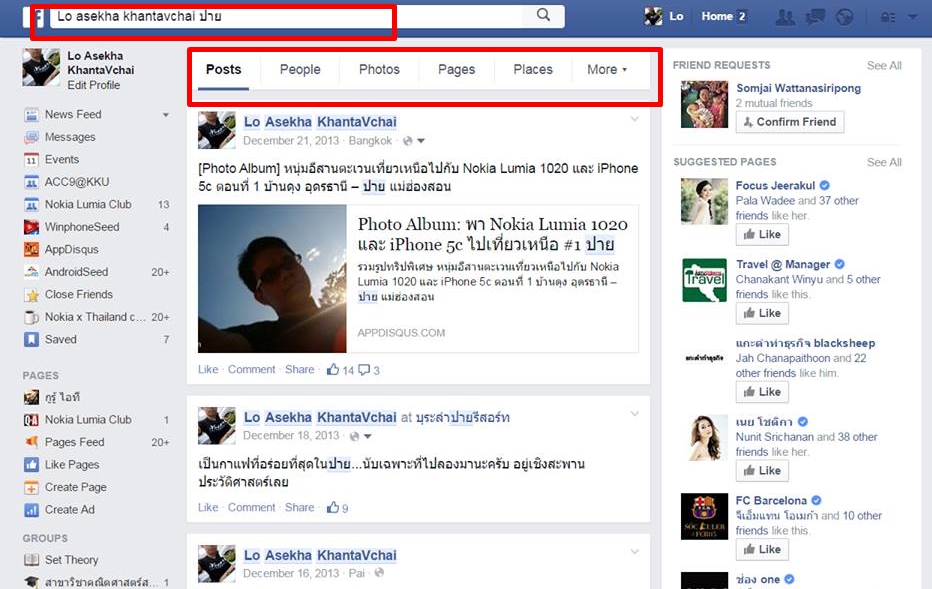Image resolution: width=932 pixels, height=589 pixels.
Task: Open the photo album link thumbnail
Action: click(x=272, y=279)
